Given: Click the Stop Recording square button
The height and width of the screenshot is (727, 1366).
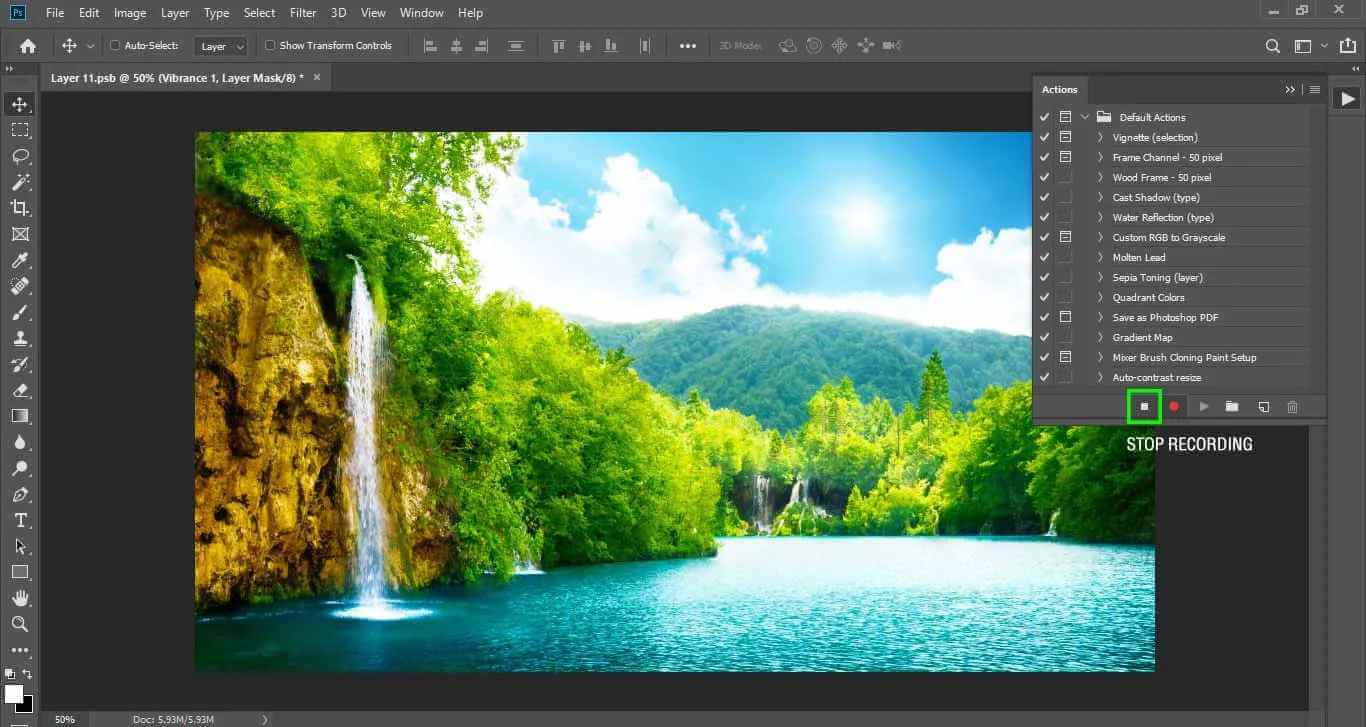Looking at the screenshot, I should (x=1144, y=407).
